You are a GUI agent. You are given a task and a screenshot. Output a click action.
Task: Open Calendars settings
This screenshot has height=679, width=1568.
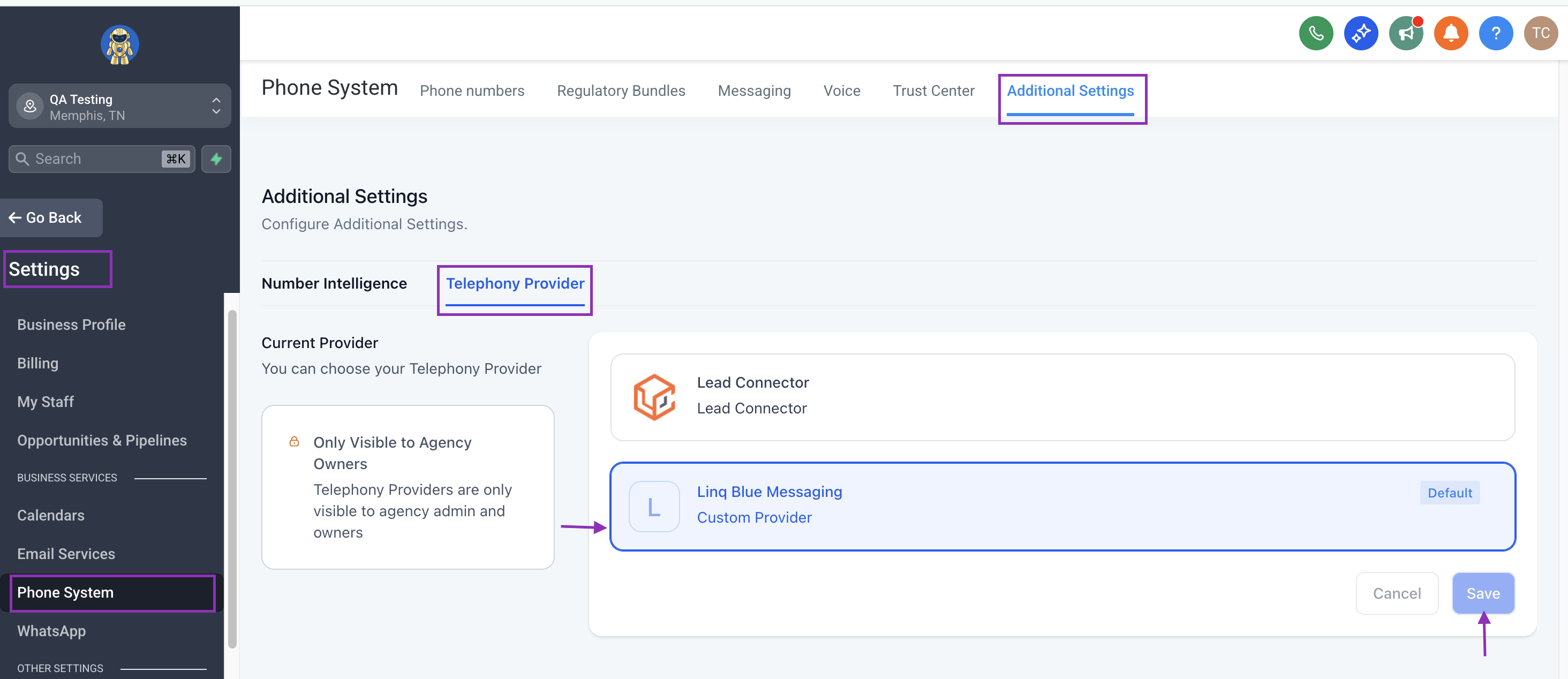pos(50,515)
